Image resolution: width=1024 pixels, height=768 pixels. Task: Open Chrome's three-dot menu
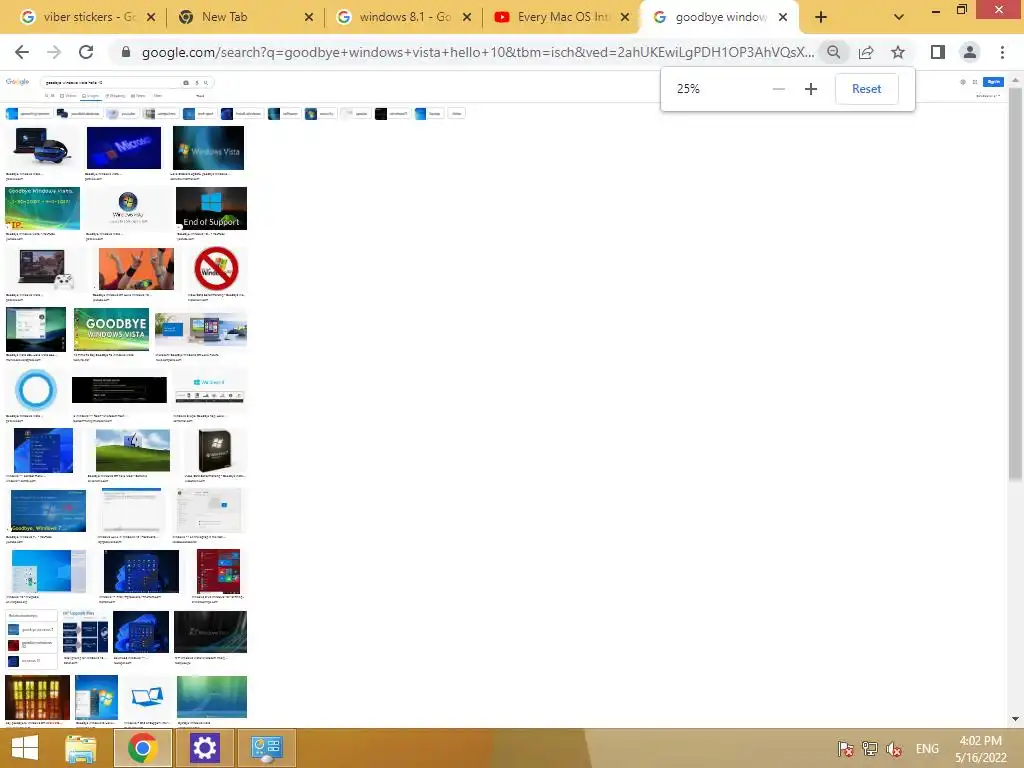click(1002, 52)
